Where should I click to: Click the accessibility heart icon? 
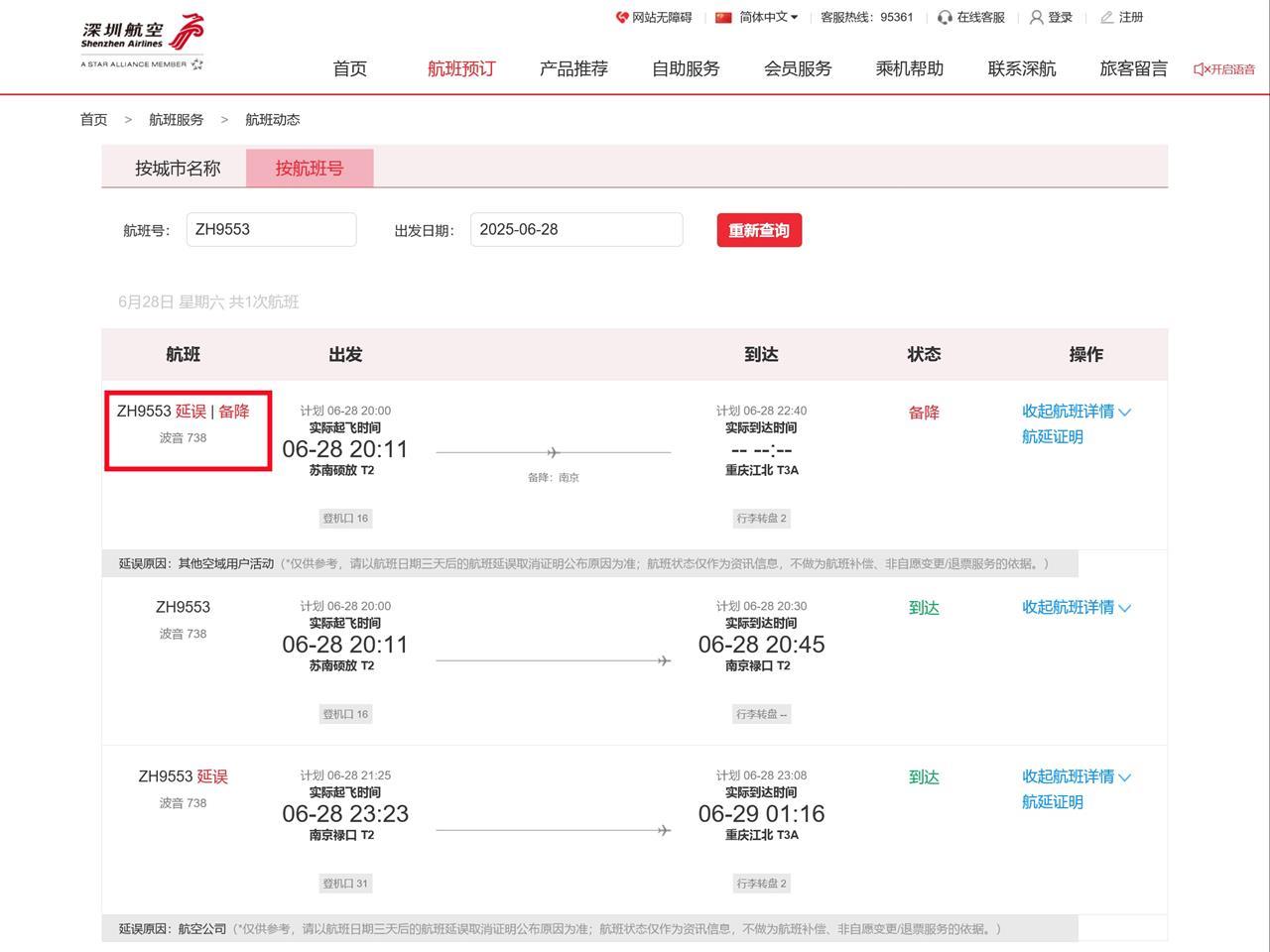pos(622,17)
